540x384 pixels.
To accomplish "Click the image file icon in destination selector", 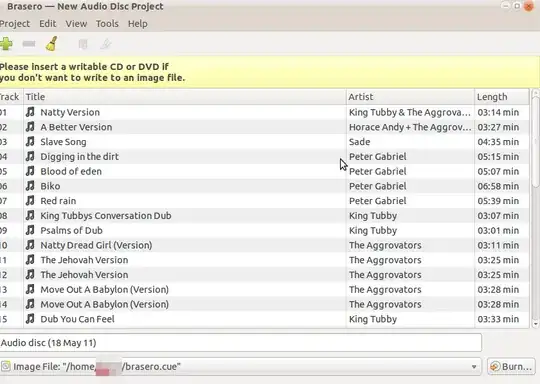I will tap(6, 366).
